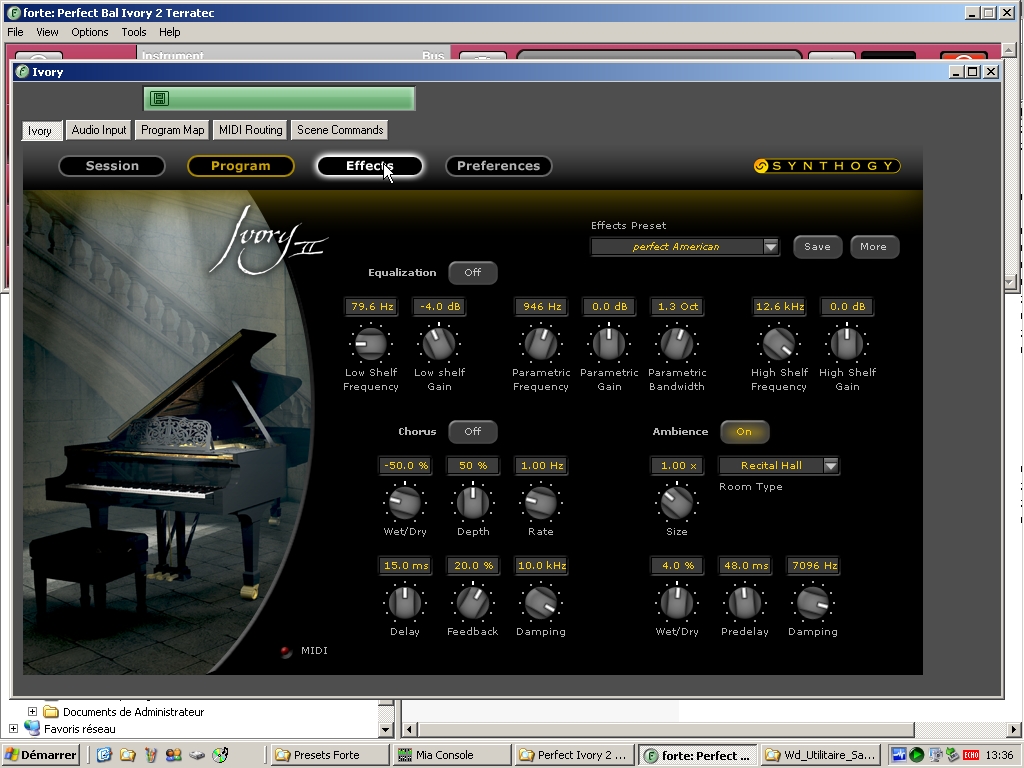Image resolution: width=1024 pixels, height=768 pixels.
Task: Toggle Ambience On button
Action: click(744, 431)
